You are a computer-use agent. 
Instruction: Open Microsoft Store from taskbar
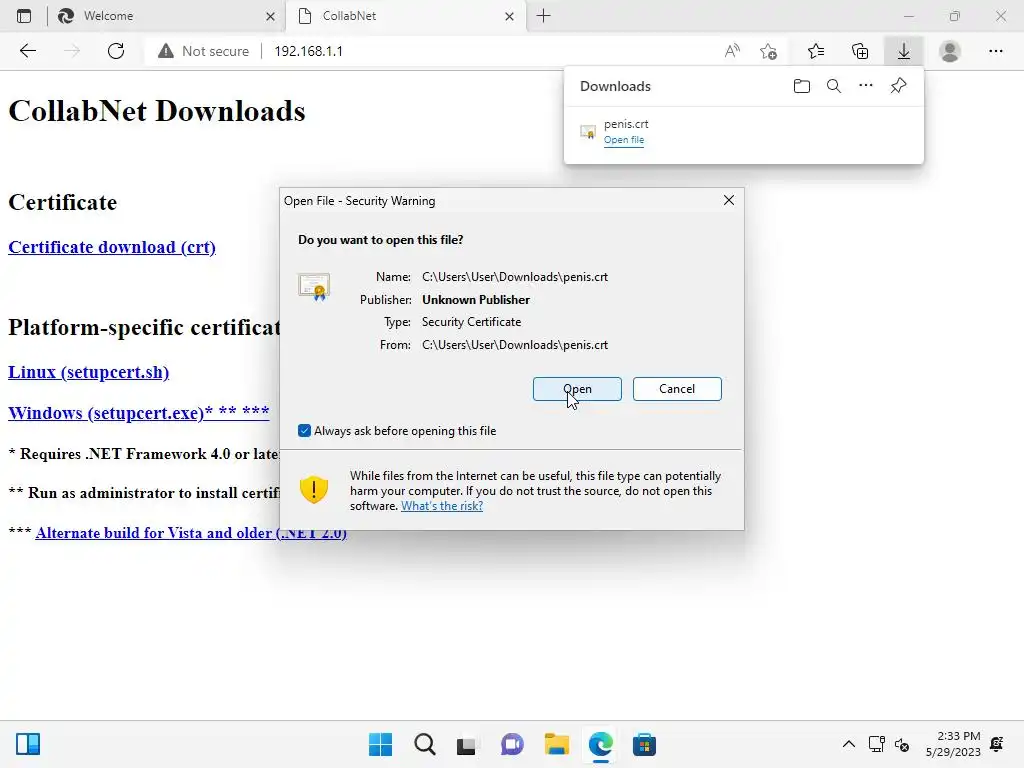pos(644,744)
